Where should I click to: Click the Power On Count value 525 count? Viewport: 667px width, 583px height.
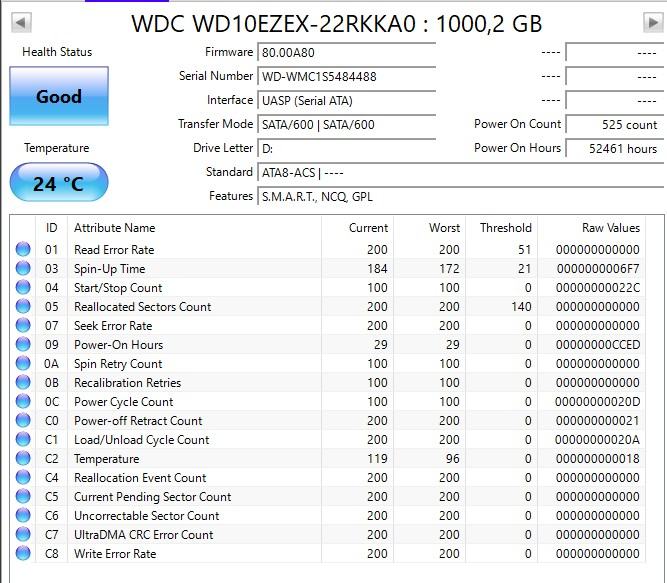pos(615,125)
